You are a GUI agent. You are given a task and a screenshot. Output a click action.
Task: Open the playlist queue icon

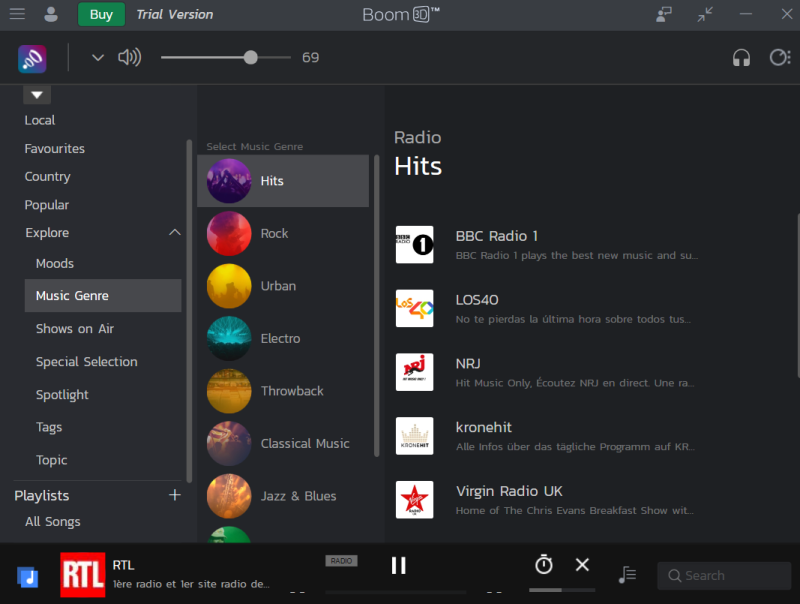(627, 574)
